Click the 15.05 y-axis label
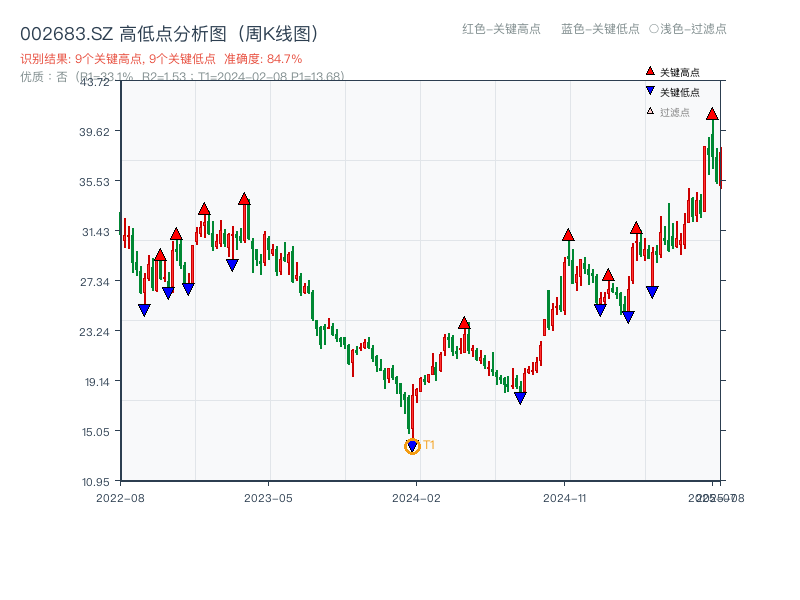This screenshot has width=800, height=600. (x=96, y=432)
